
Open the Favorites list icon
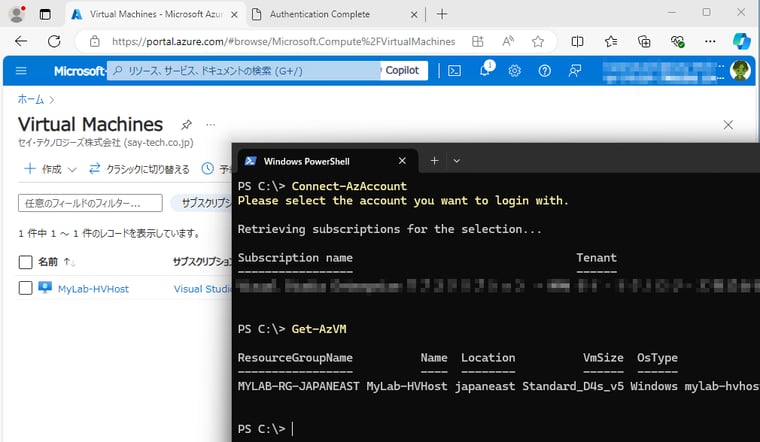[x=611, y=42]
